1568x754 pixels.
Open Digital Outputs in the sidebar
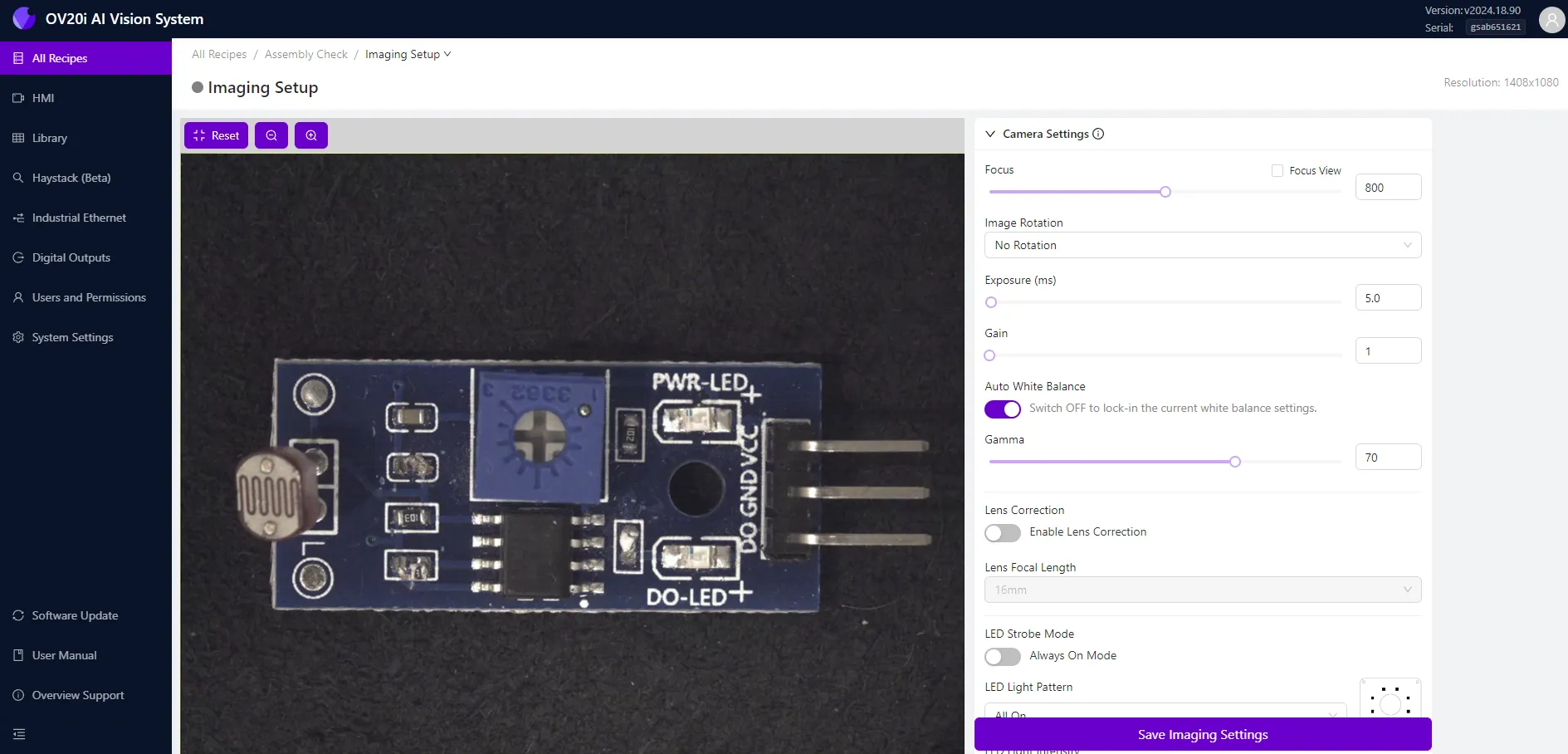point(71,257)
